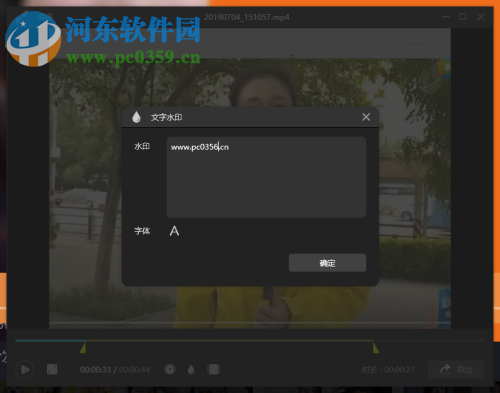Play the video

tap(25, 369)
